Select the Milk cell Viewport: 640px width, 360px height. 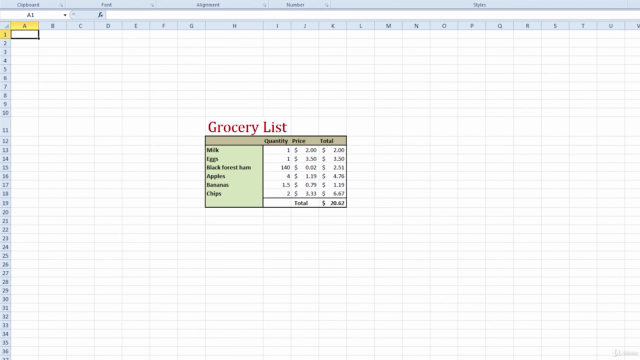tap(234, 150)
